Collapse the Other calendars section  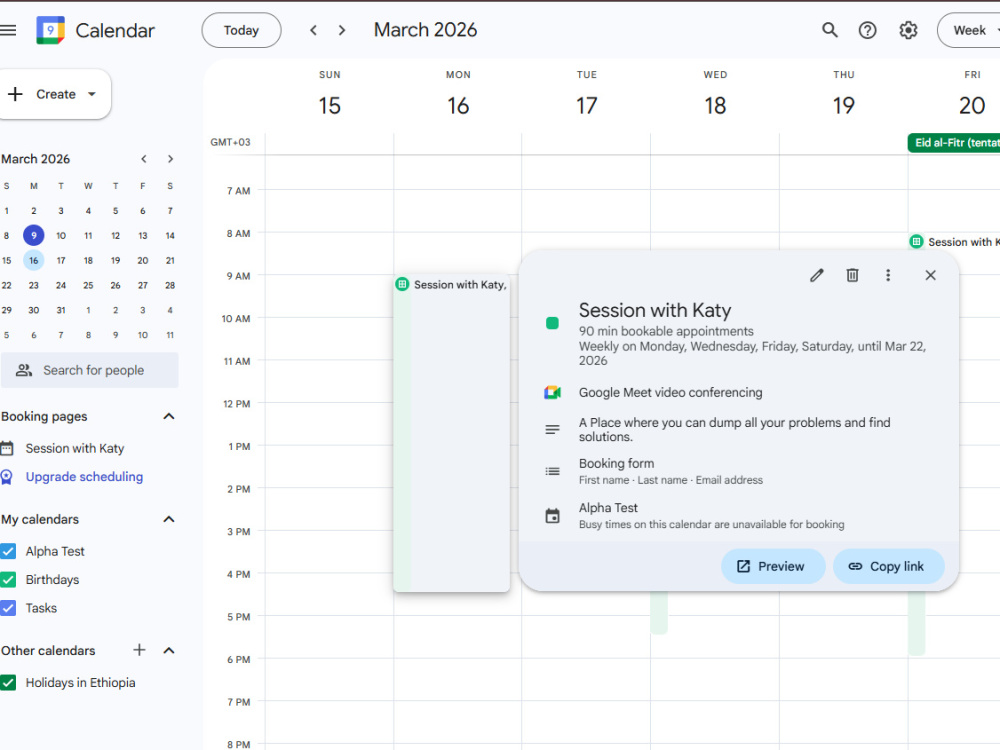[169, 651]
